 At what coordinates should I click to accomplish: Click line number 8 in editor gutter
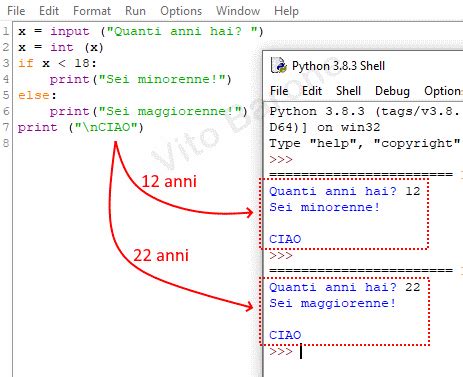(x=6, y=143)
